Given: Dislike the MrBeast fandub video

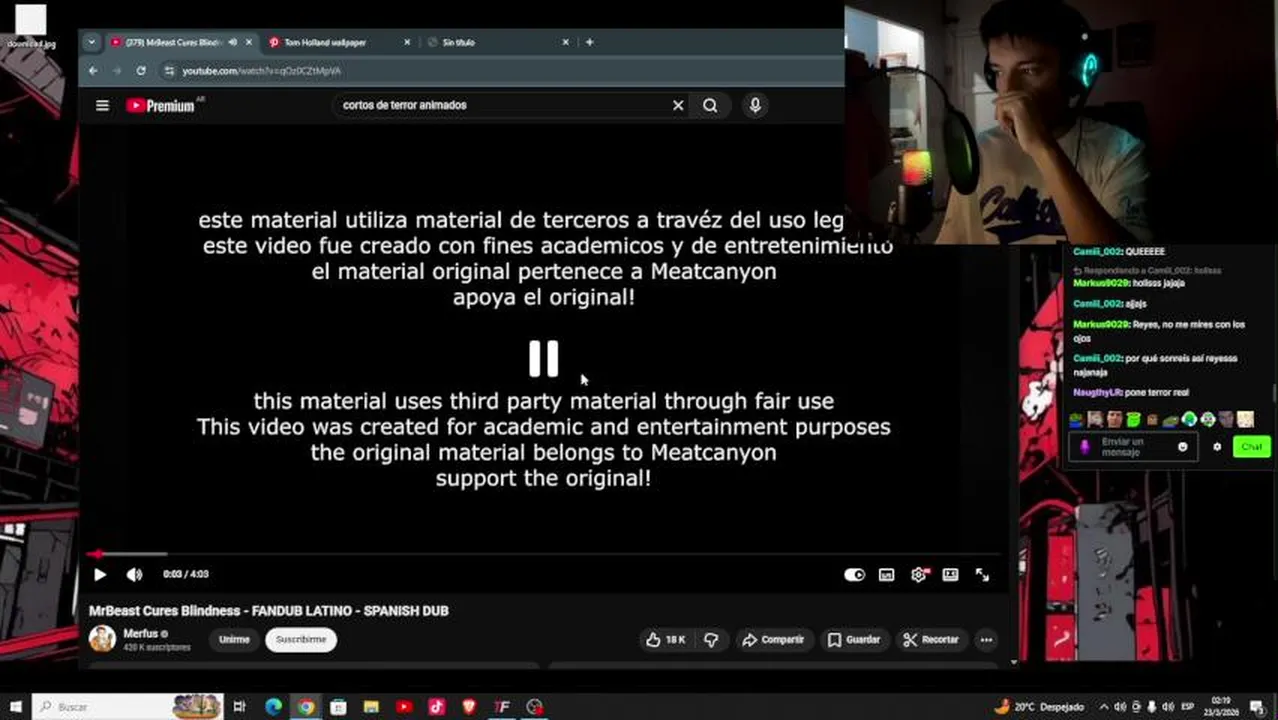Looking at the screenshot, I should pyautogui.click(x=711, y=640).
